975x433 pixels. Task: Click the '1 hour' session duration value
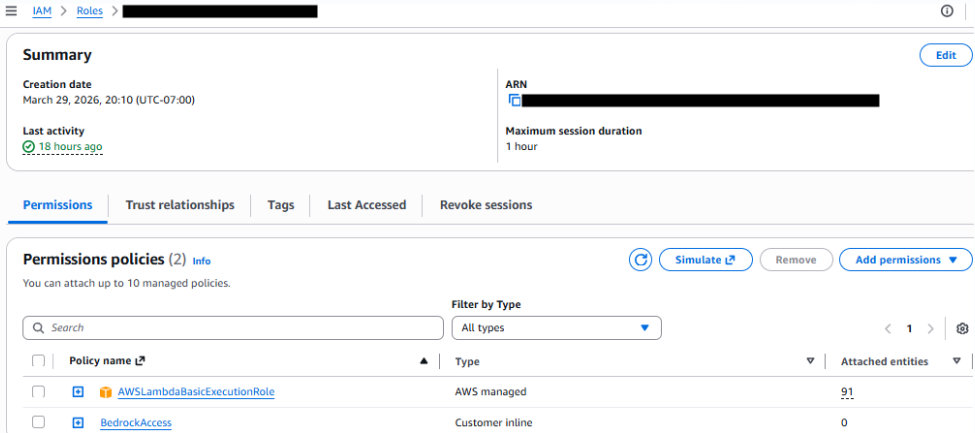tap(521, 147)
